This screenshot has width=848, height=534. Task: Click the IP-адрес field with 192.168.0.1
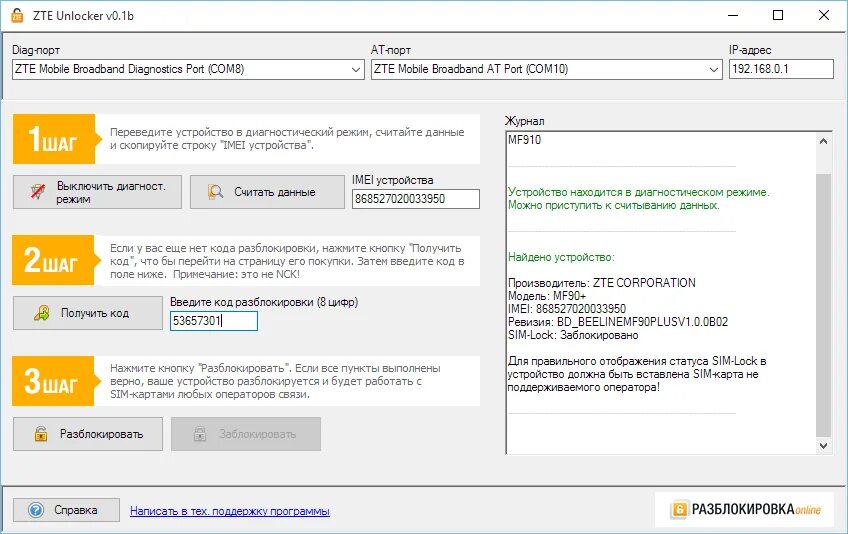click(781, 69)
